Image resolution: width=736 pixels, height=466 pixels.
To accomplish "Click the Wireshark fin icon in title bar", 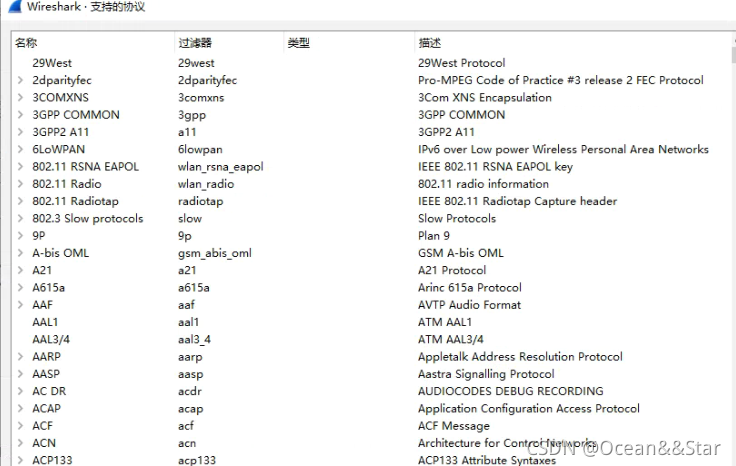I will pyautogui.click(x=15, y=6).
